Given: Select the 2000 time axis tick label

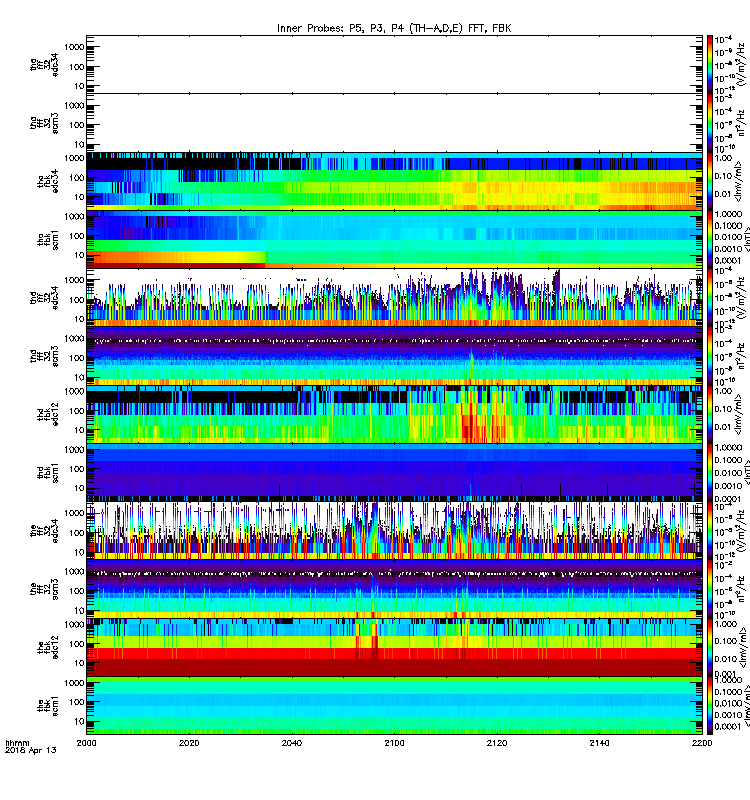Looking at the screenshot, I should [x=86, y=743].
